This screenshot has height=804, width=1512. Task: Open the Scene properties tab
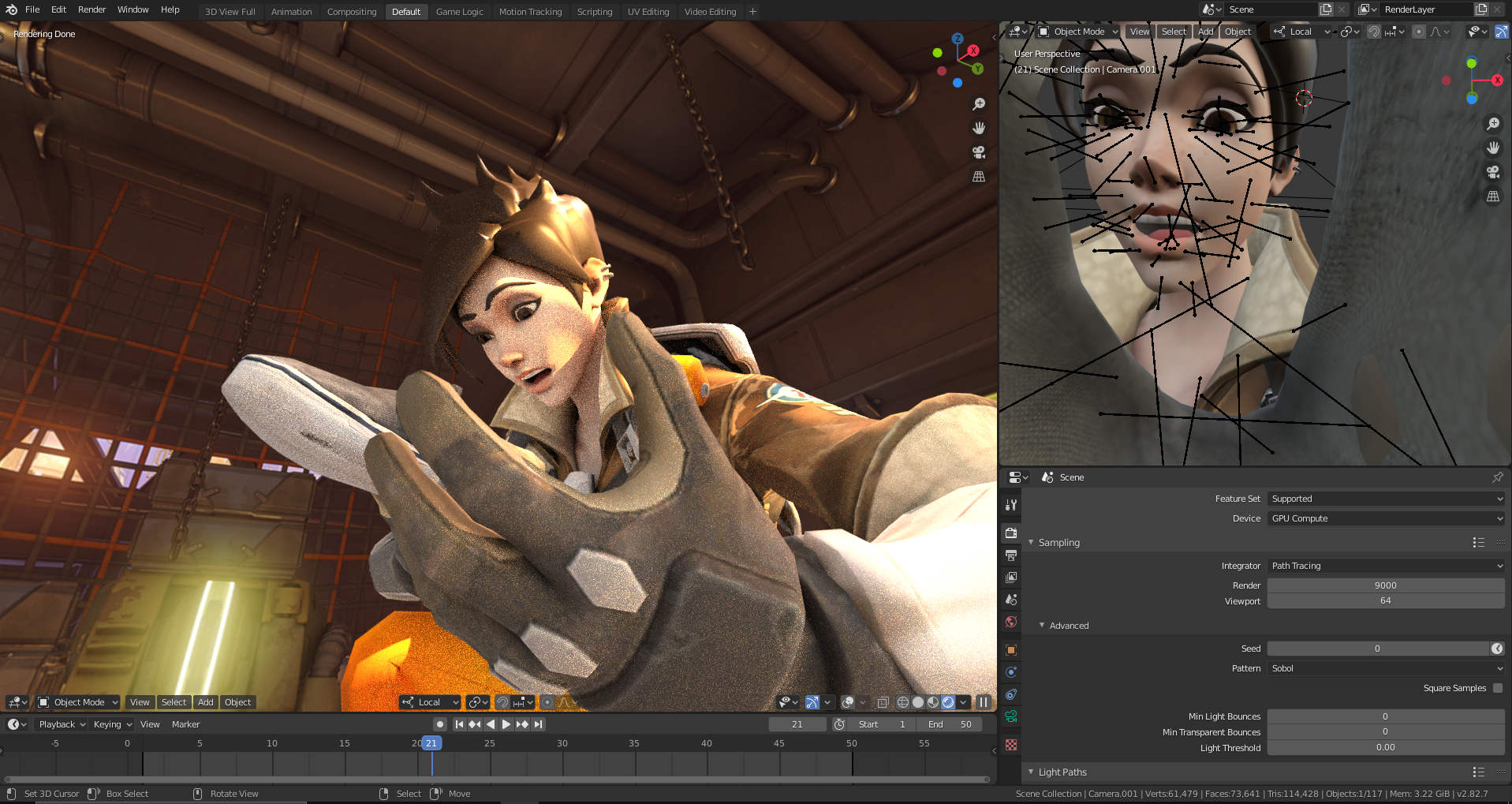coord(1011,600)
